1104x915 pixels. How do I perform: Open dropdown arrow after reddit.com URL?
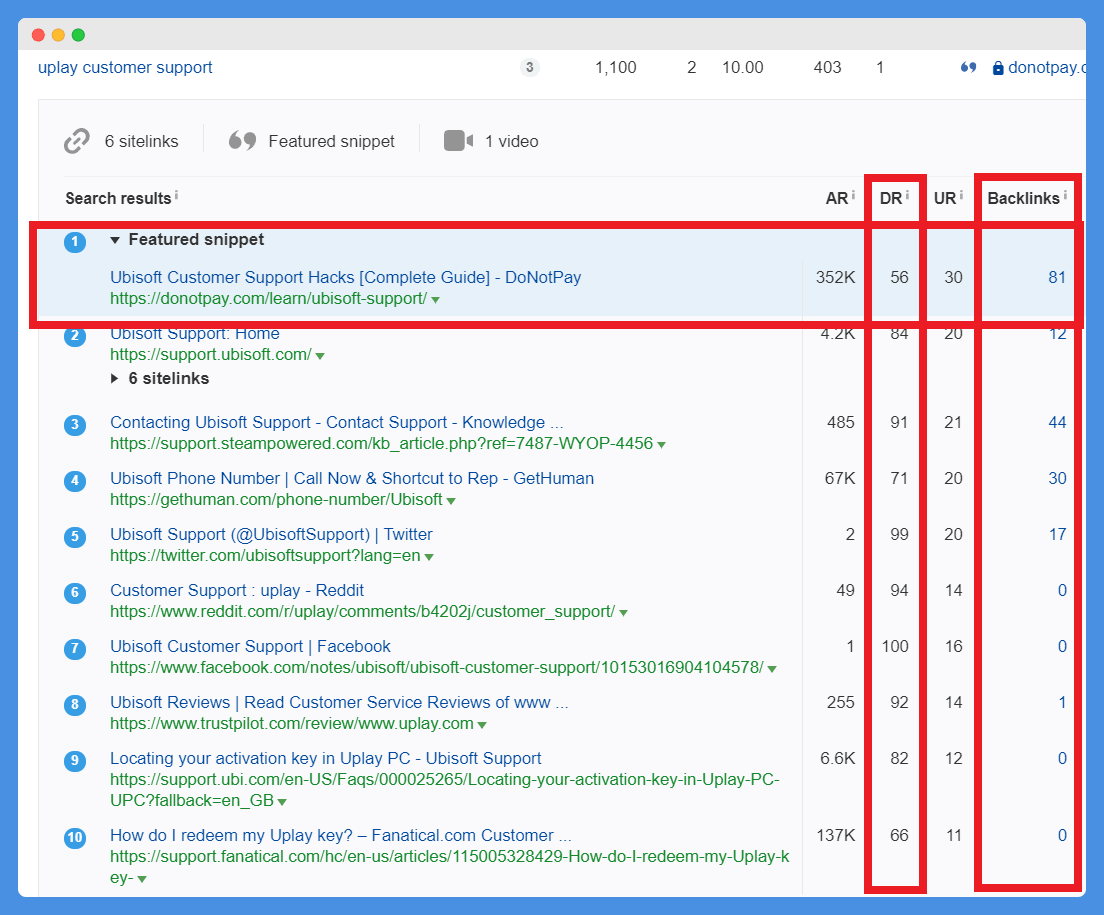[x=623, y=613]
